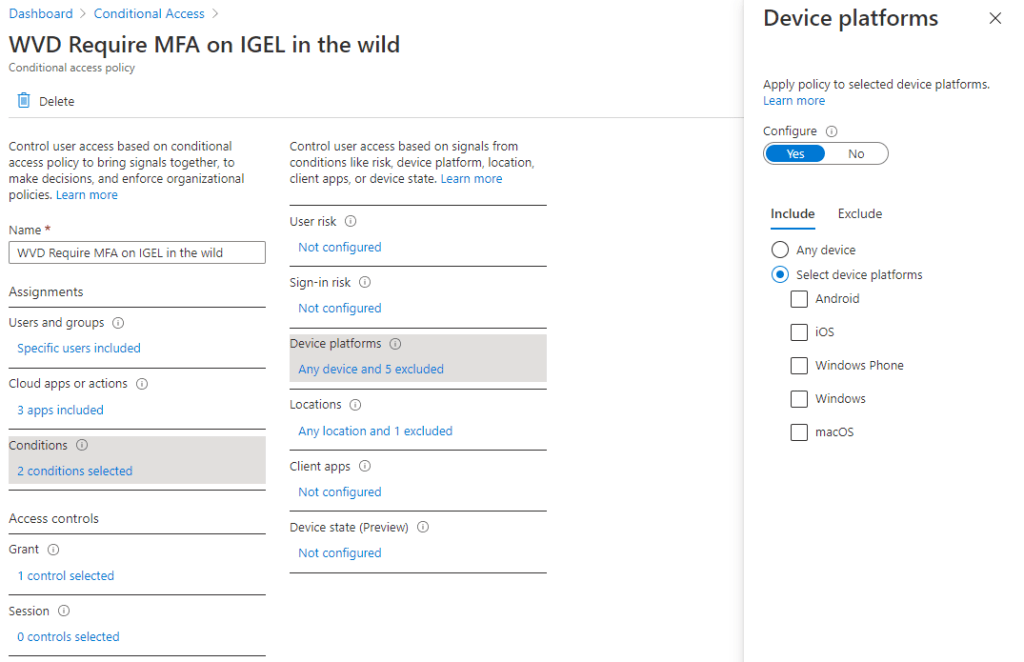This screenshot has width=1024, height=662.
Task: Open Conditional Access breadcrumb link
Action: click(x=149, y=14)
